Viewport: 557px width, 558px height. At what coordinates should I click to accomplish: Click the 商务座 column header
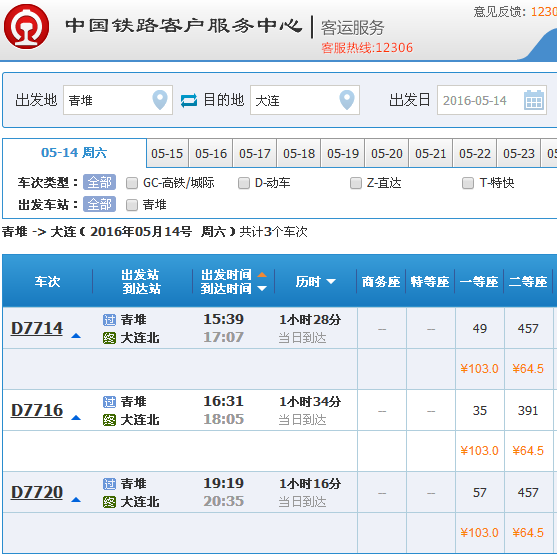(381, 281)
